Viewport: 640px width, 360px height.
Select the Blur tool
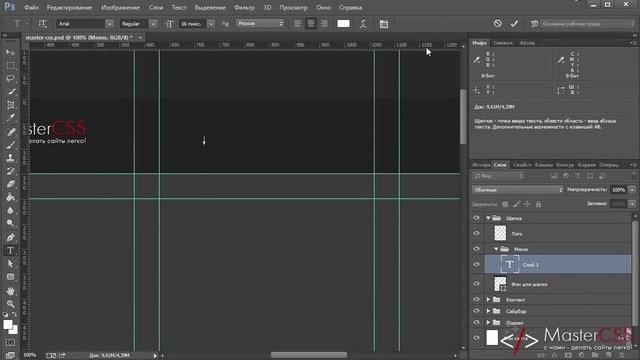click(11, 210)
